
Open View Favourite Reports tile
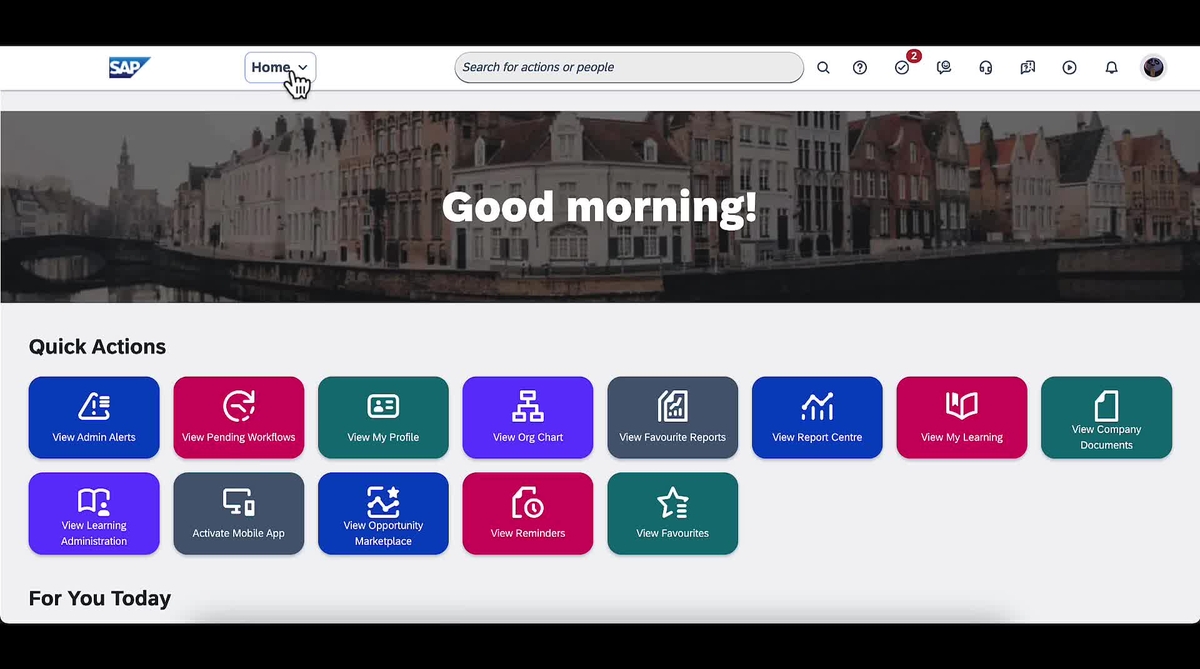(x=673, y=418)
